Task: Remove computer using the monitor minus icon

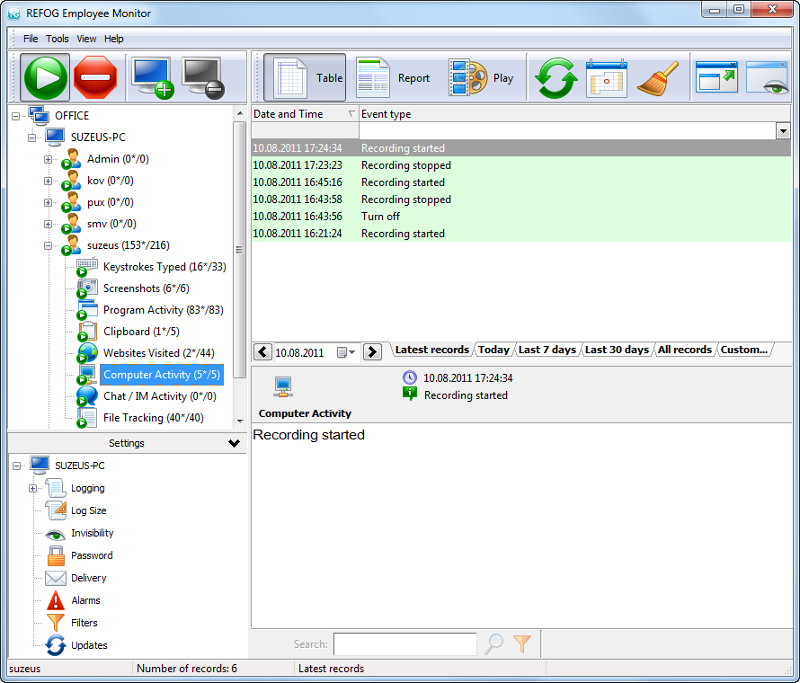Action: tap(203, 78)
